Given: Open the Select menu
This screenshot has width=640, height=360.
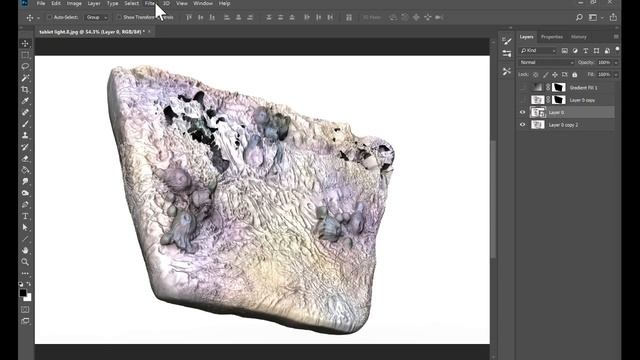Looking at the screenshot, I should click(131, 3).
